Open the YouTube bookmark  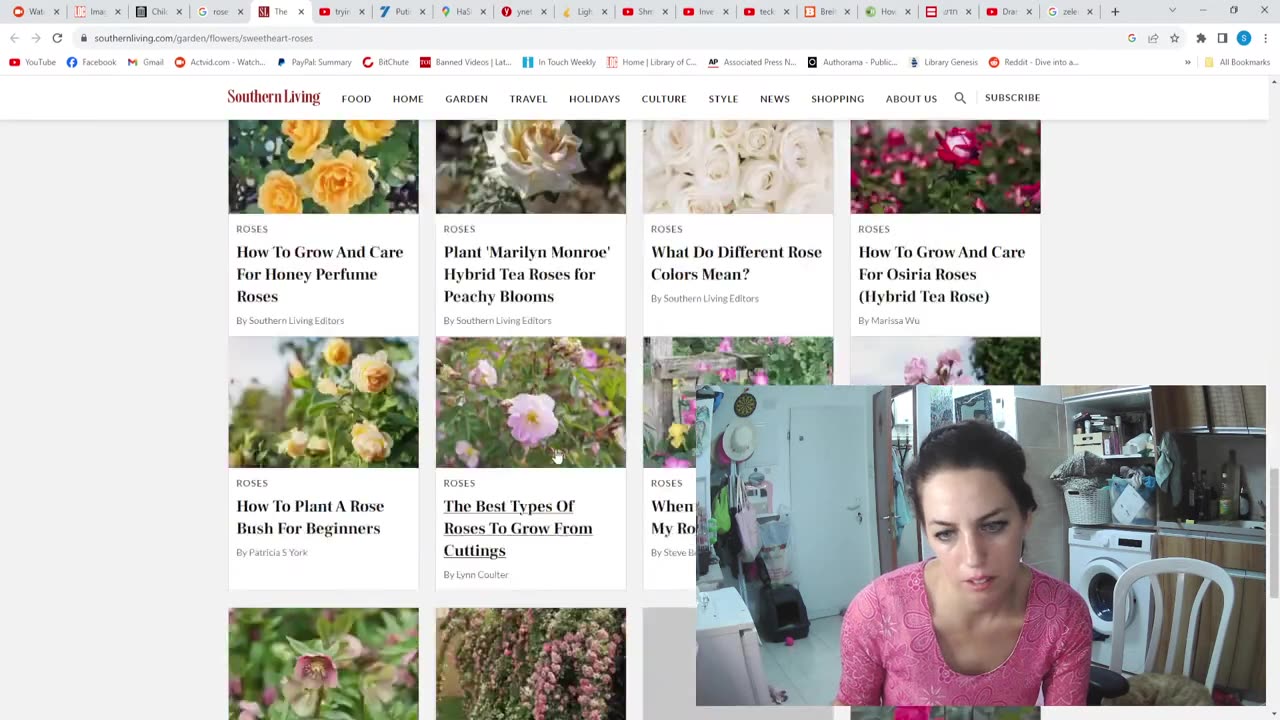click(x=33, y=62)
